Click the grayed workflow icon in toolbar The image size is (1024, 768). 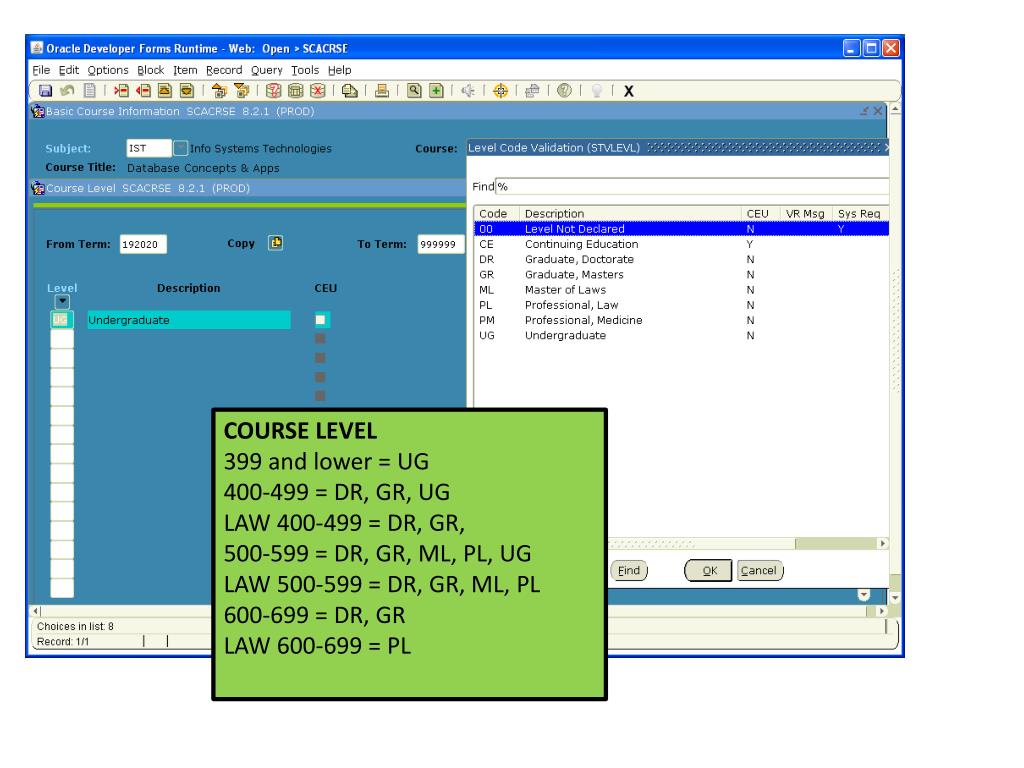[532, 91]
